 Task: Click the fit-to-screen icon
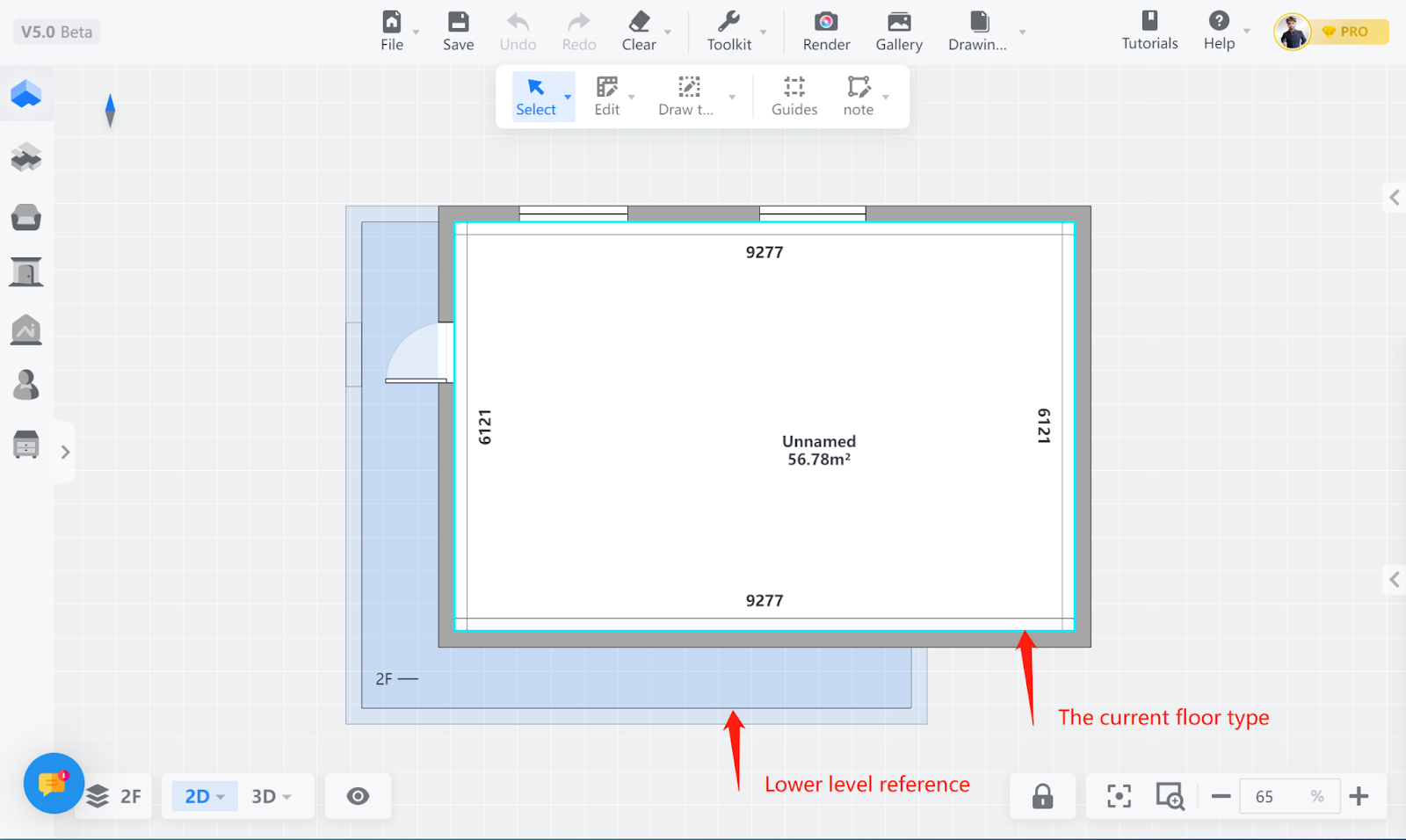1119,796
